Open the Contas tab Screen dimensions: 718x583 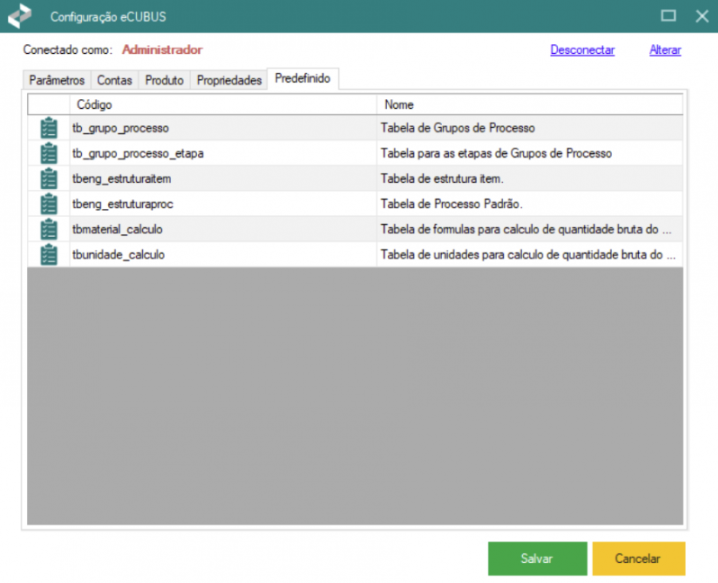[x=114, y=80]
